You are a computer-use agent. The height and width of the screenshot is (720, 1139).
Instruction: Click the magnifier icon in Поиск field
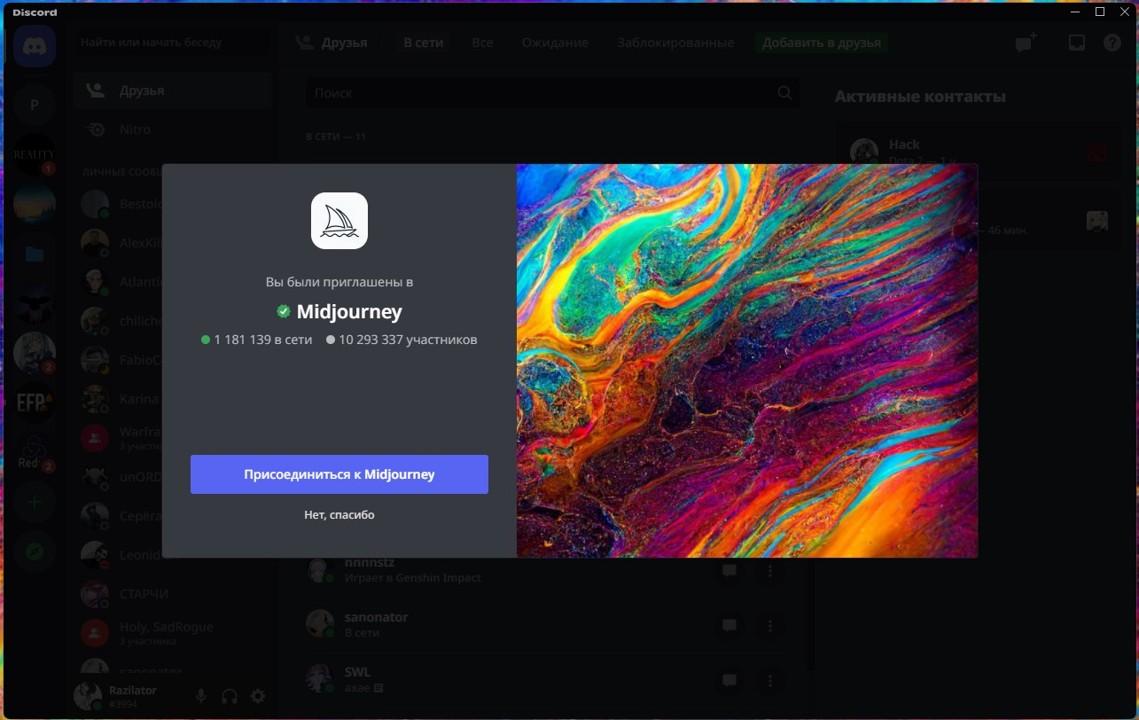(x=785, y=93)
